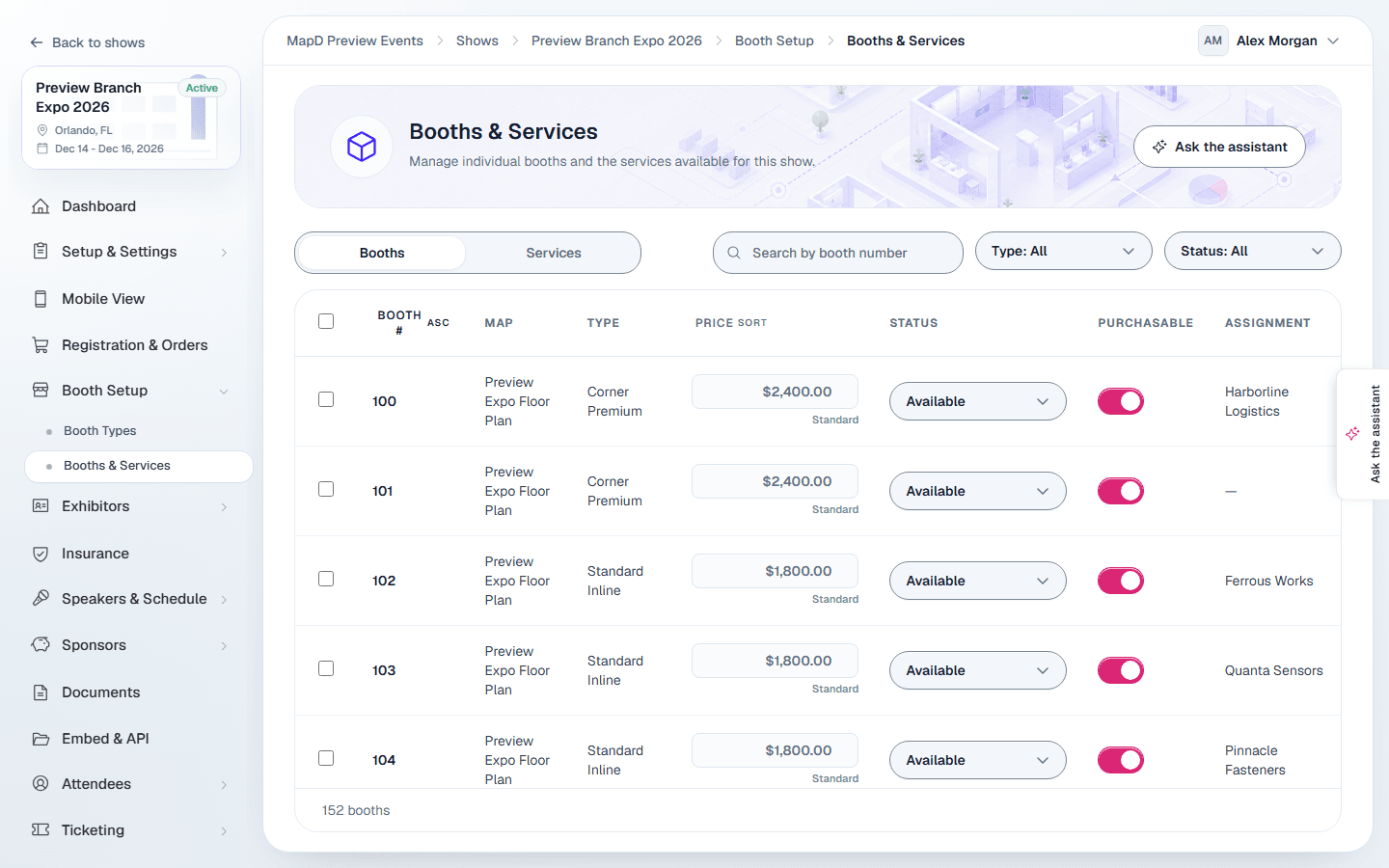Click the Speakers & Schedule microphone icon

click(41, 599)
